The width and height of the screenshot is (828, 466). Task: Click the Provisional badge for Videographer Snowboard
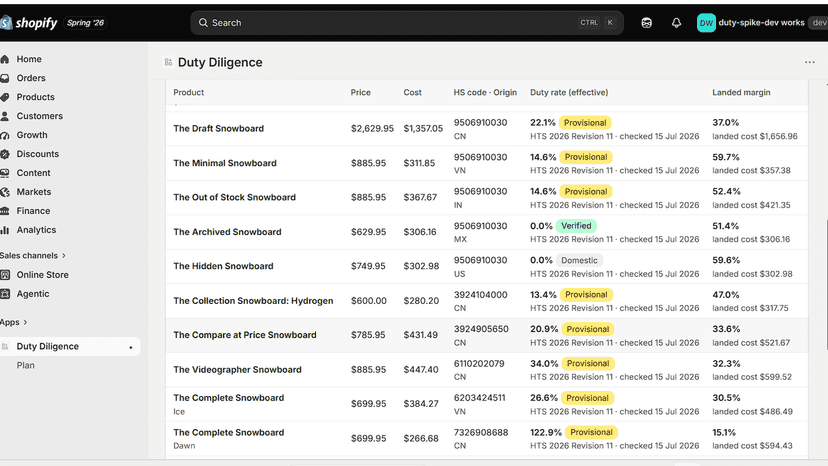pyautogui.click(x=588, y=364)
